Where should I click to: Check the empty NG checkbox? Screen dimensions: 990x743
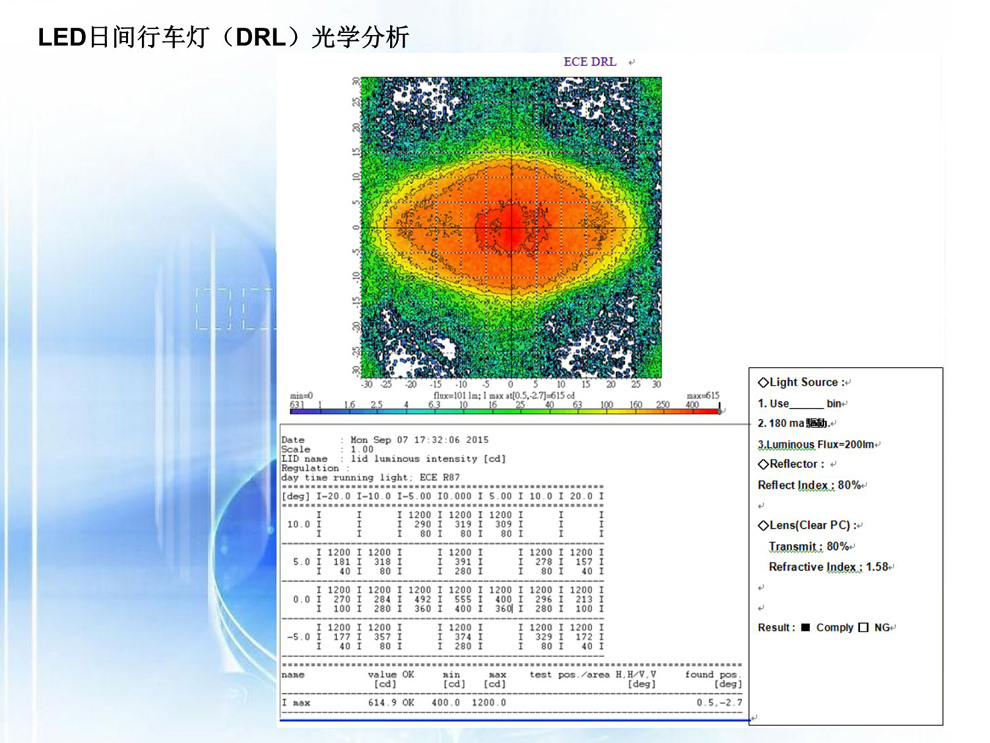point(863,628)
